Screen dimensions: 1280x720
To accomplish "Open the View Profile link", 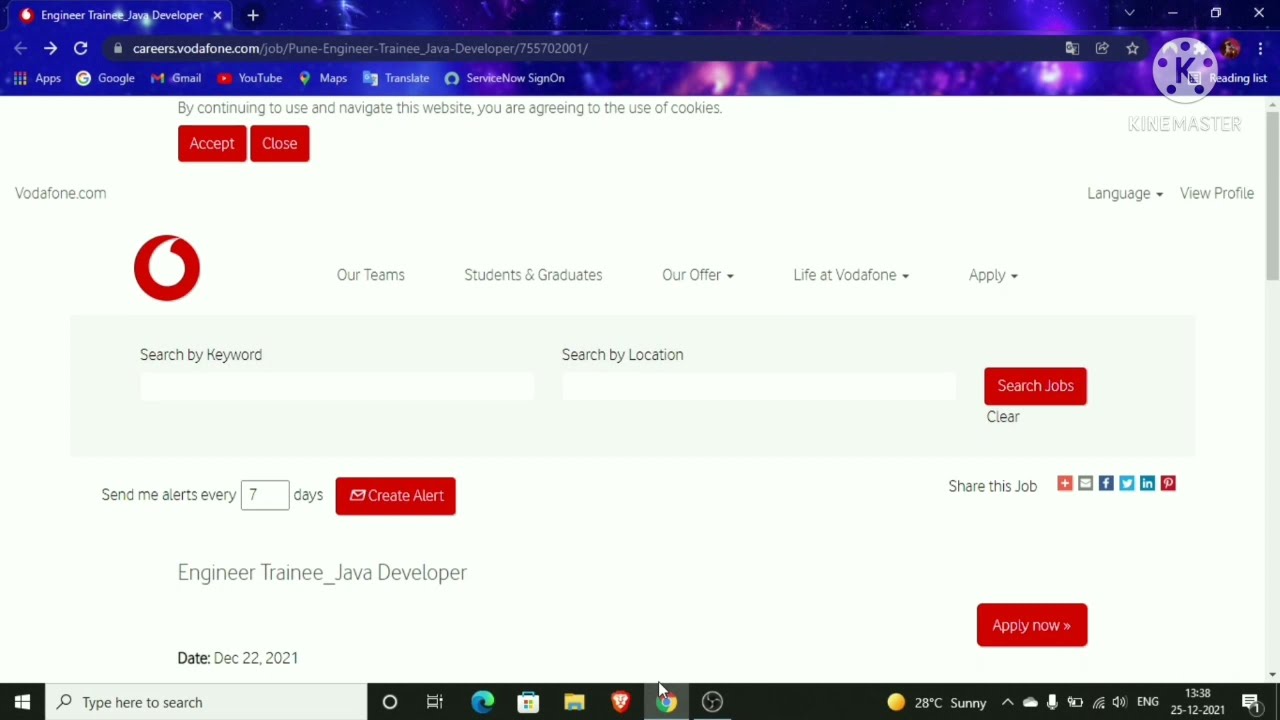I will point(1217,193).
